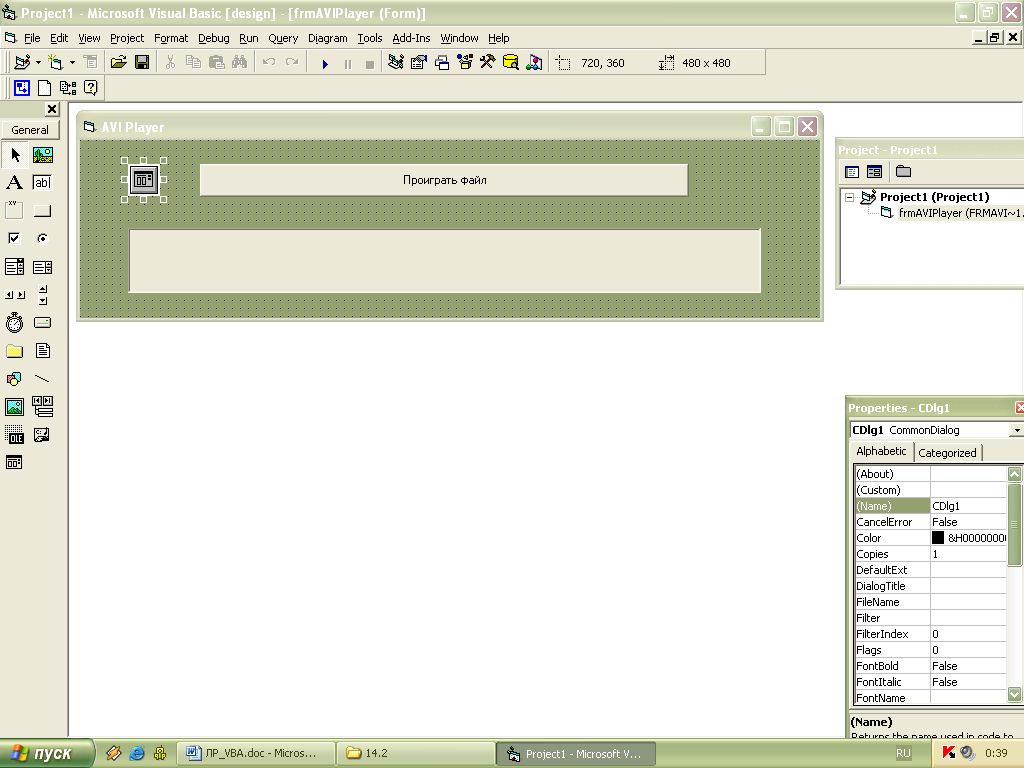
Task: Select the ListBox tool in toolbox
Action: tap(42, 266)
